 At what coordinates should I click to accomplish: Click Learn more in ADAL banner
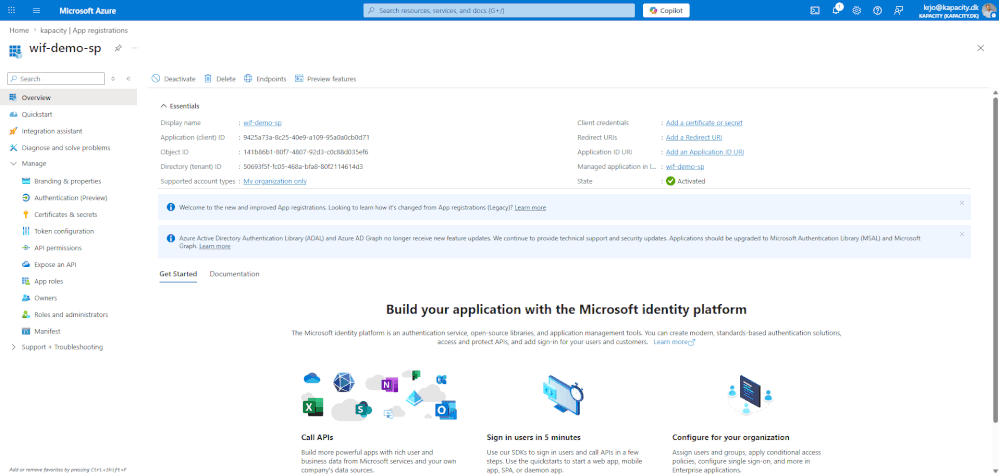215,246
